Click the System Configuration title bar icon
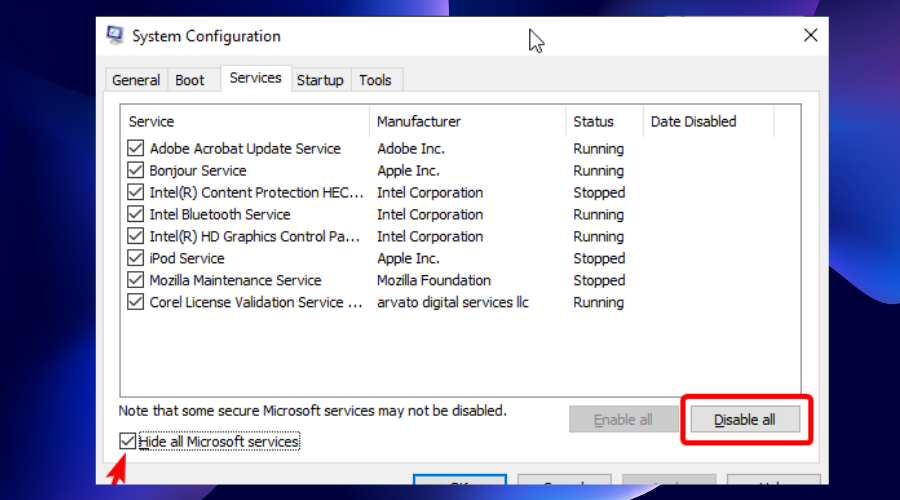This screenshot has width=900, height=500. coord(115,35)
